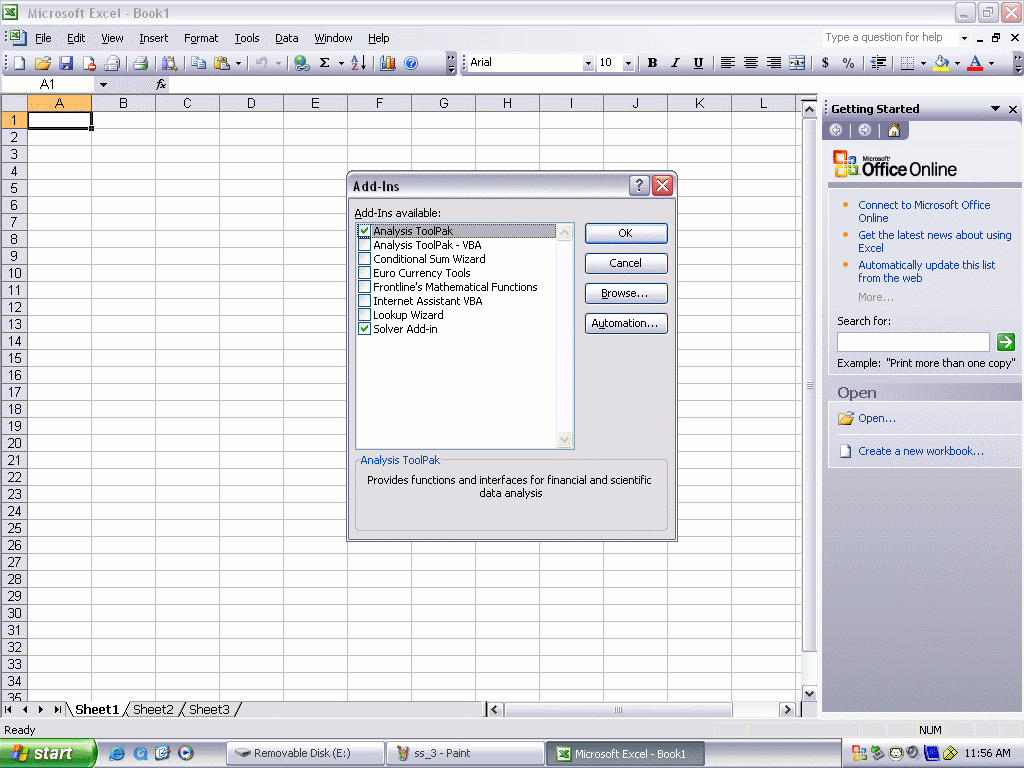Switch to the Sheet2 tab
1024x768 pixels.
(x=153, y=709)
